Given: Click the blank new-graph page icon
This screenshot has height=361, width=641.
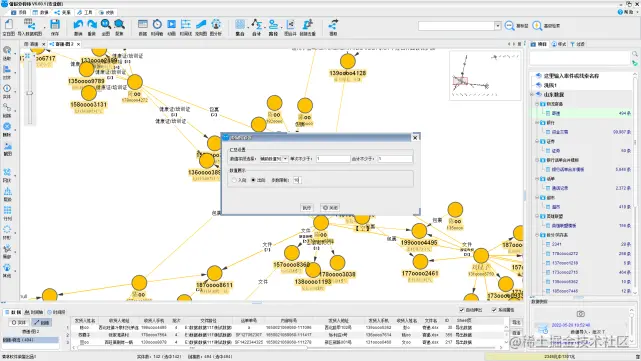Looking at the screenshot, I should point(9,25).
